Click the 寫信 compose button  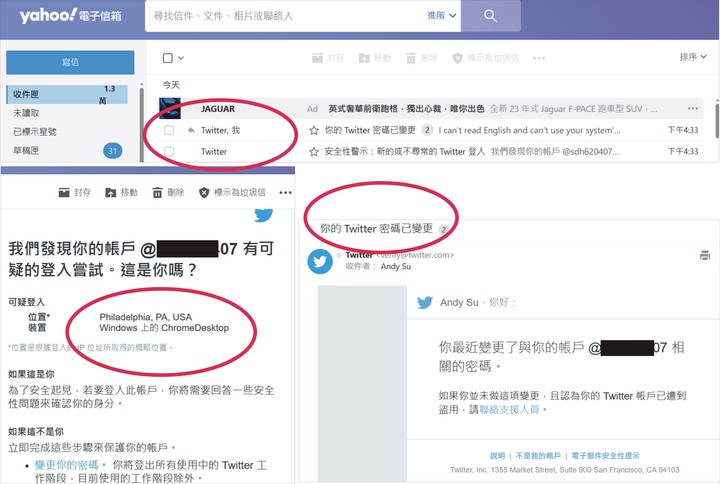tap(70, 62)
